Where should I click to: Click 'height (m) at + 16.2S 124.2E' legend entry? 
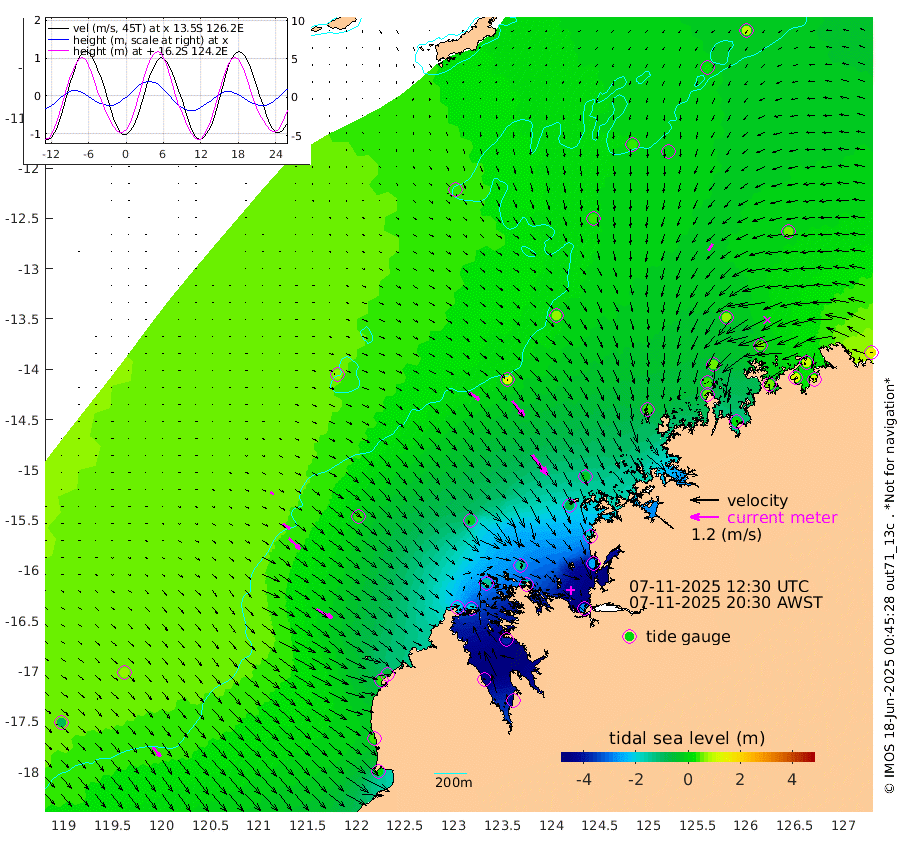150,52
